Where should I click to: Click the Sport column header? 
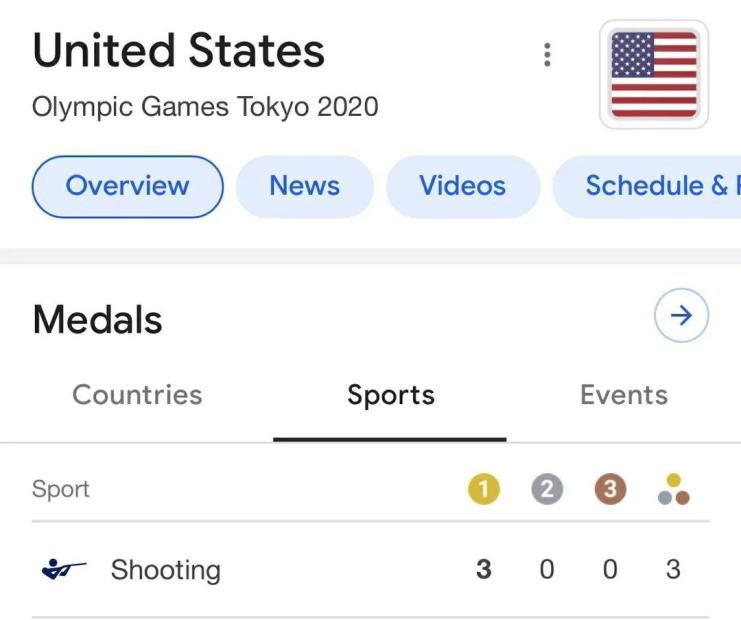pyautogui.click(x=60, y=489)
